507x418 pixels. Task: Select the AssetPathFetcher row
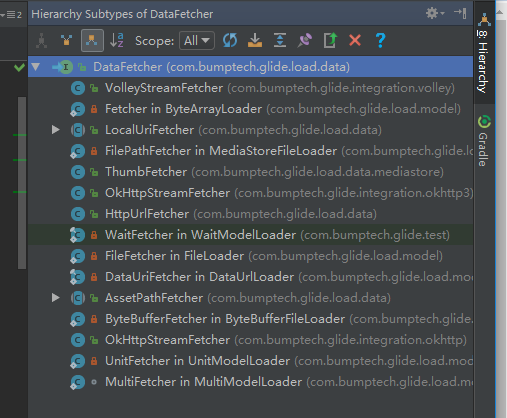250,298
